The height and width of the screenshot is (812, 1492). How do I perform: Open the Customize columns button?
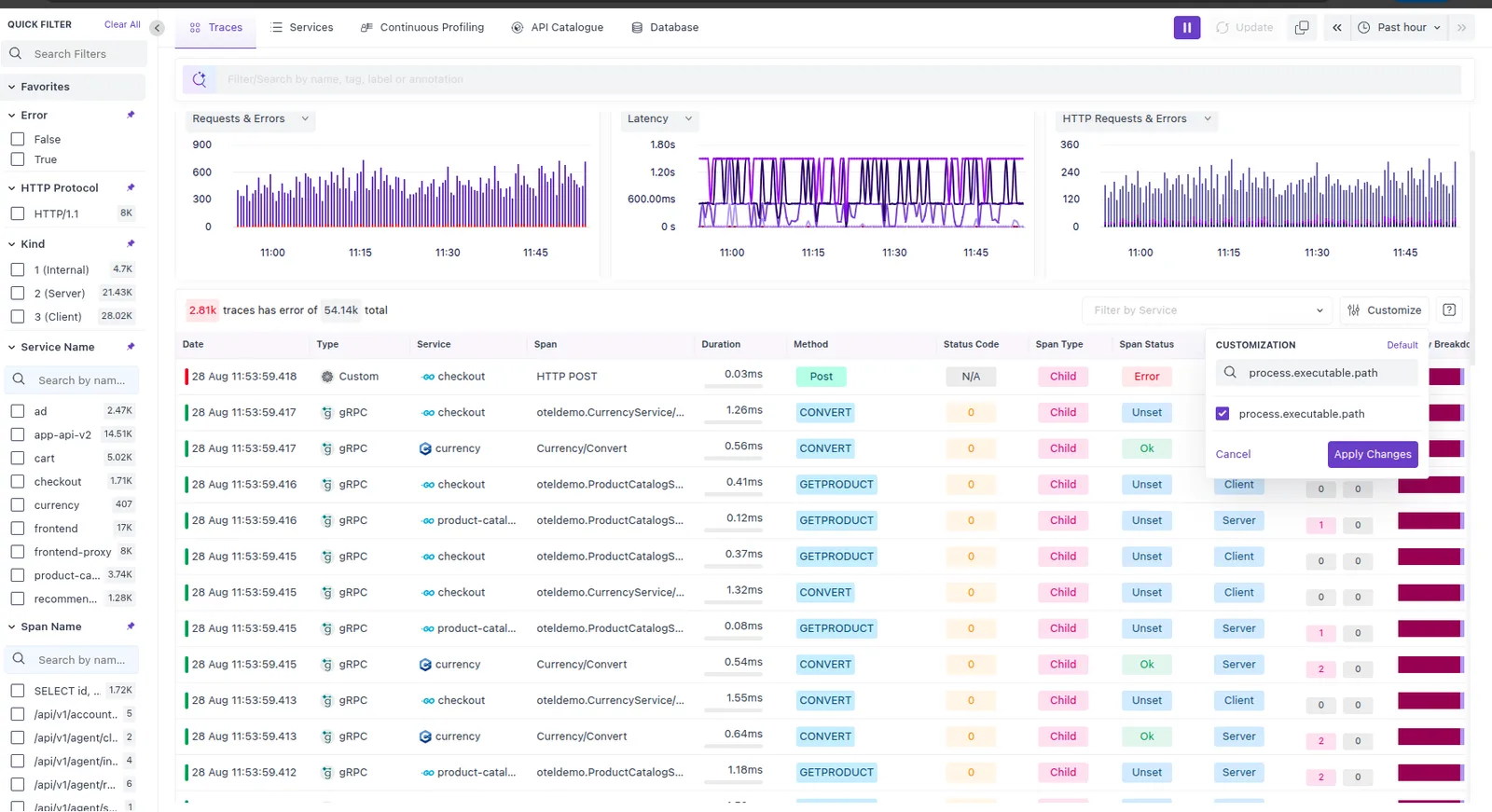(1385, 310)
